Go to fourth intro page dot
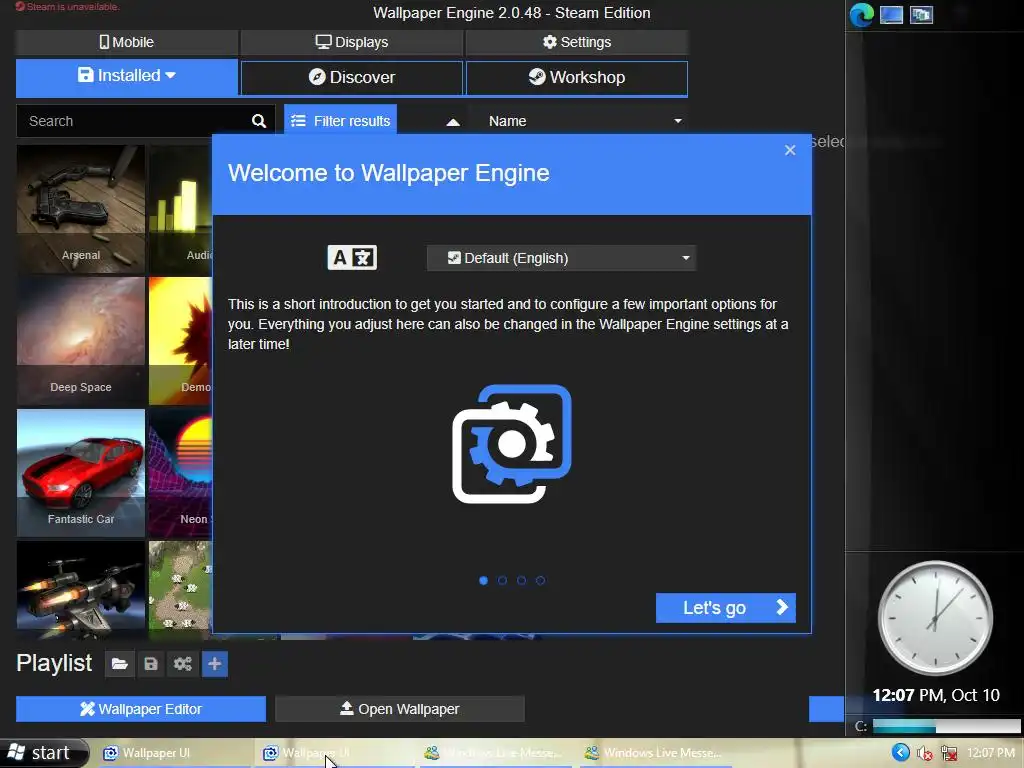Image resolution: width=1024 pixels, height=768 pixels. pyautogui.click(x=540, y=581)
